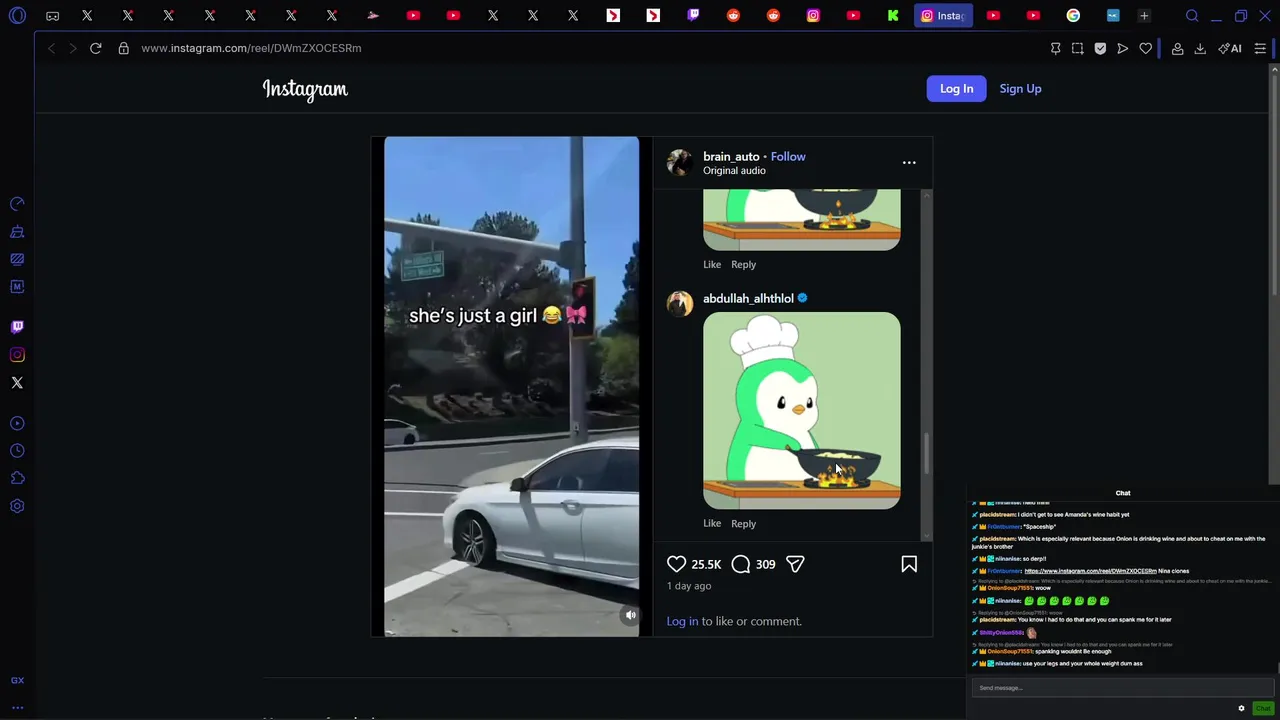
Task: Switch to the Kick browser tab
Action: tap(893, 16)
